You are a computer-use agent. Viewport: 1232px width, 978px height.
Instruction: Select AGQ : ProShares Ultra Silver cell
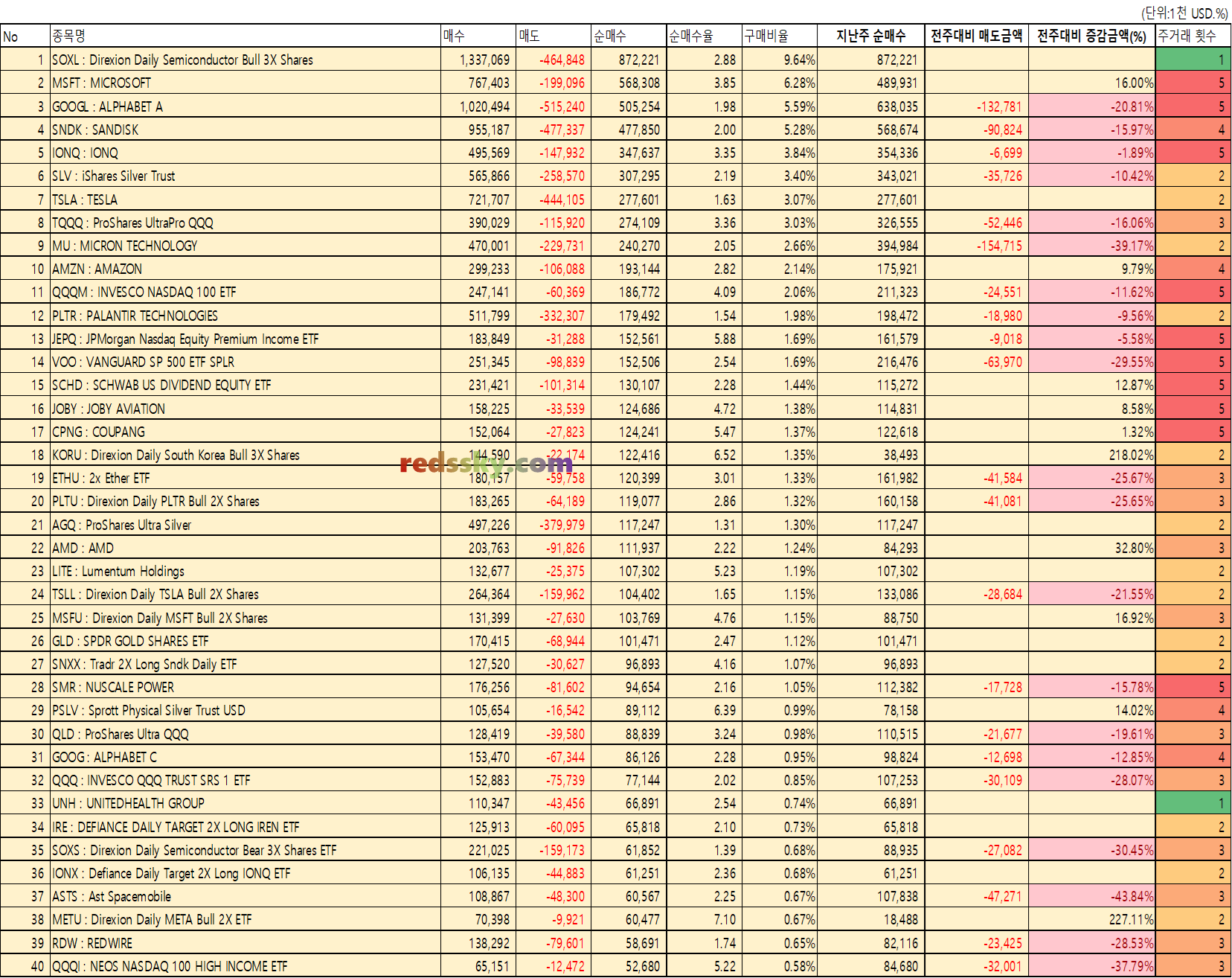point(246,525)
